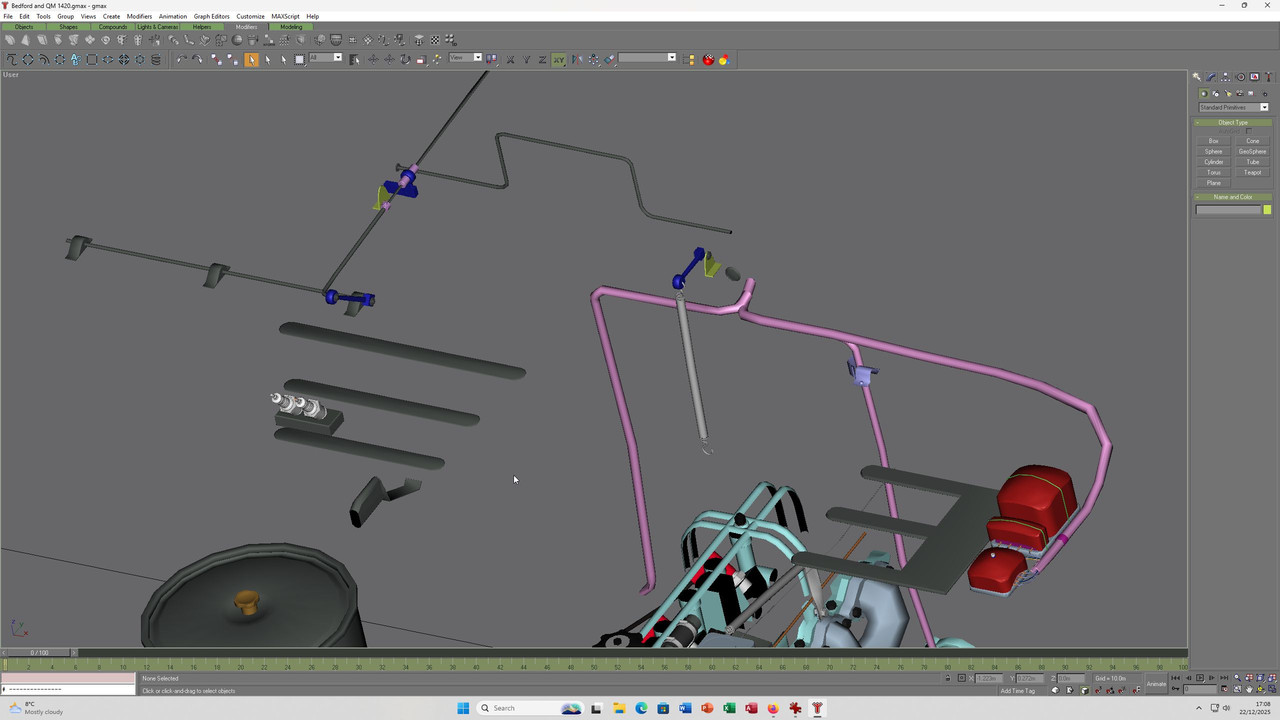Open the Utilities hammer panel icon
Image resolution: width=1280 pixels, height=720 pixels.
pyautogui.click(x=1268, y=77)
